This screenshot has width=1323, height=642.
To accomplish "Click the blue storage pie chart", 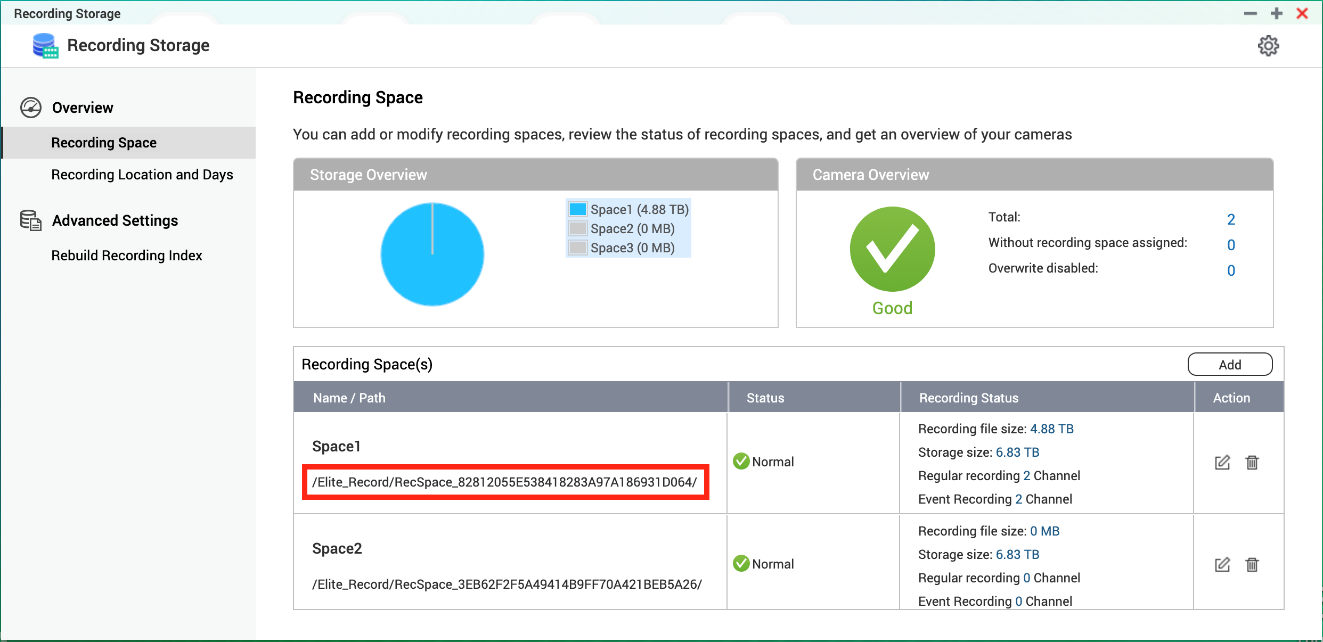I will (x=432, y=254).
